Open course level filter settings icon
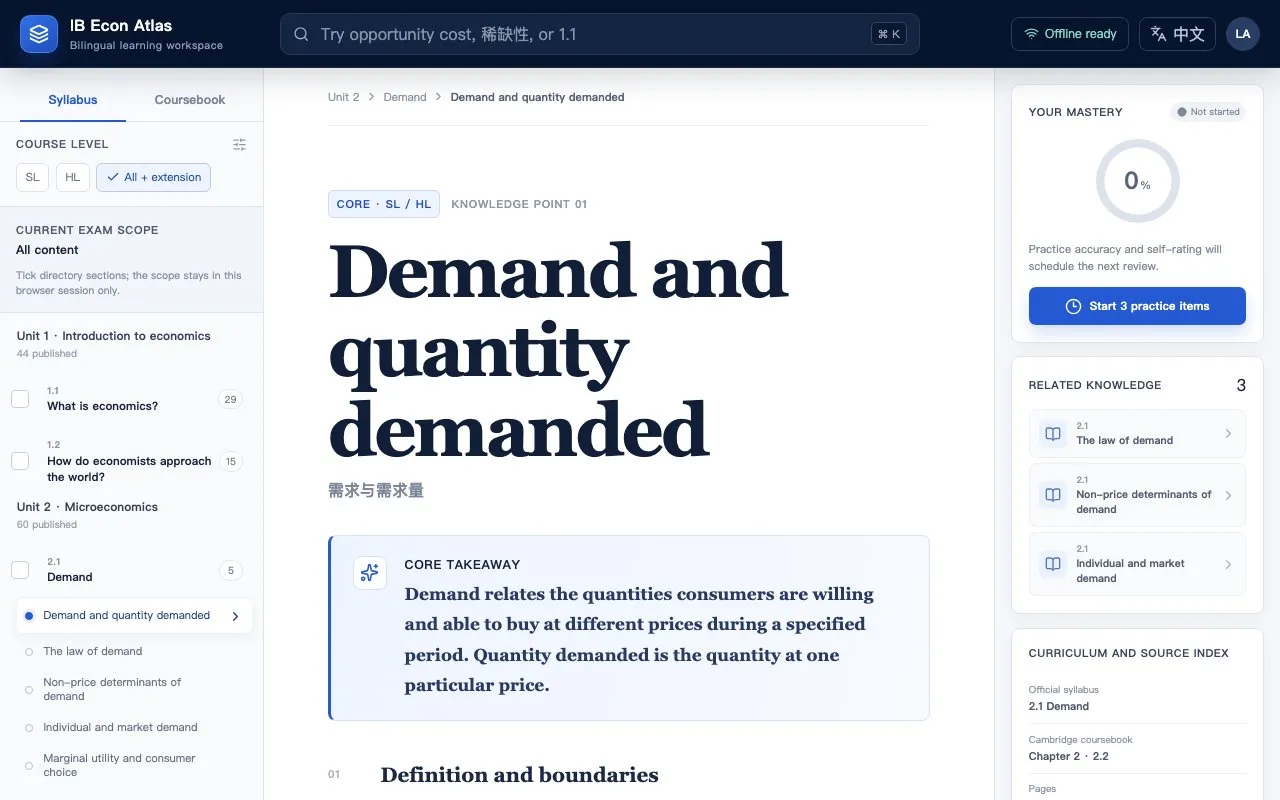 tap(239, 144)
